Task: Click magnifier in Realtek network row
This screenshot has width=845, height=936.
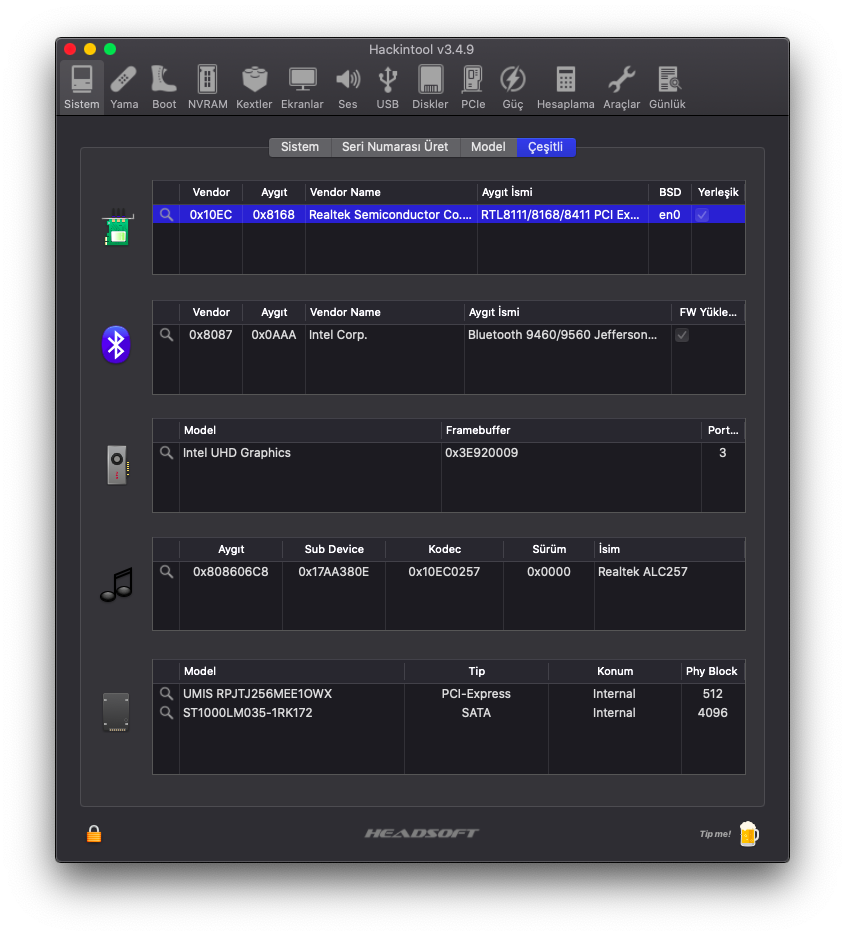Action: point(166,215)
